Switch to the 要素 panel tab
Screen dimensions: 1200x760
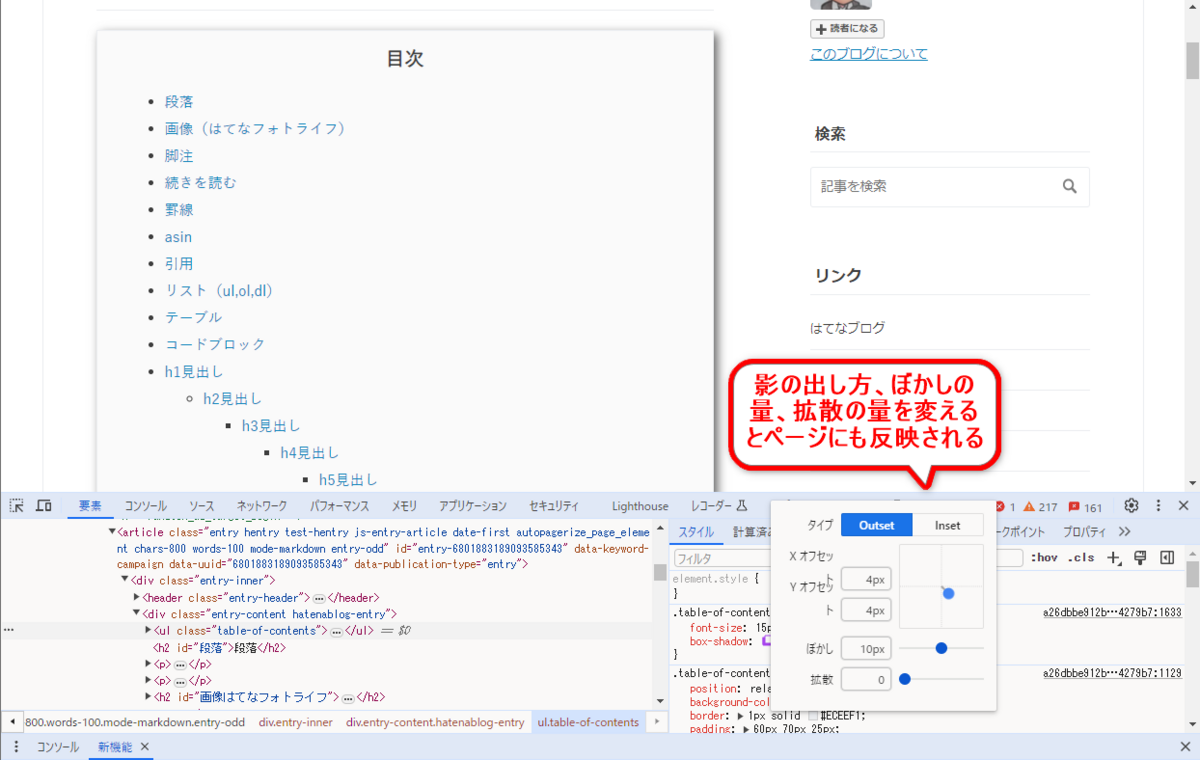[90, 506]
